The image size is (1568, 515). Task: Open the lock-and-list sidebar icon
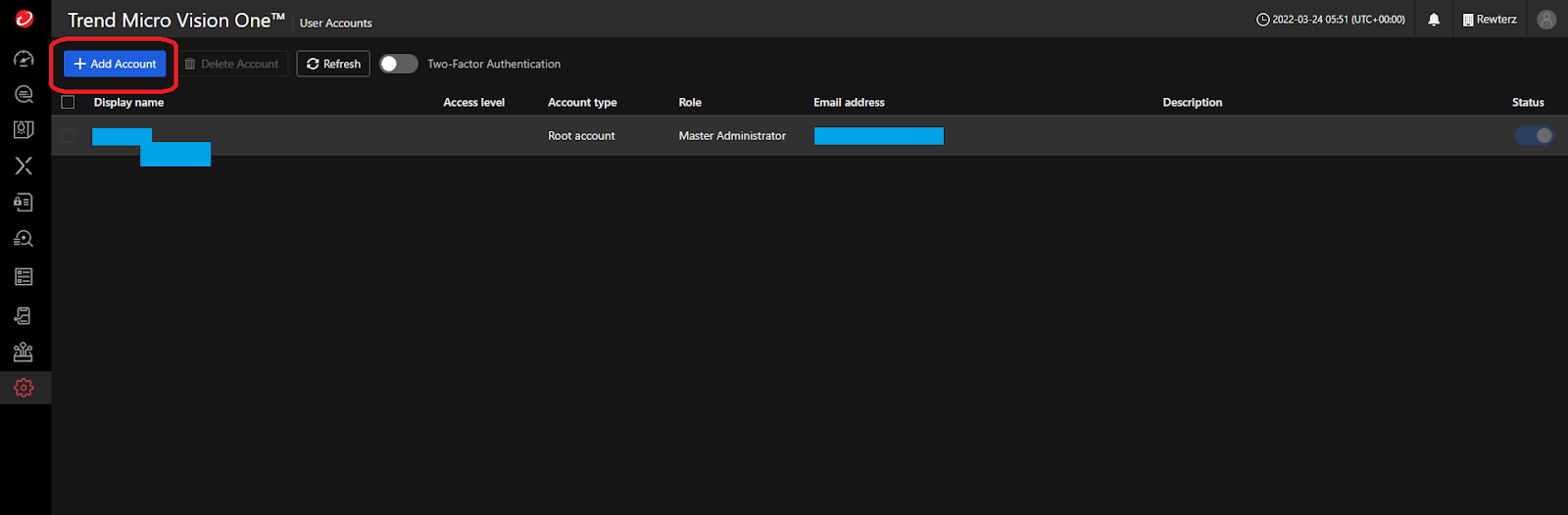pyautogui.click(x=24, y=202)
